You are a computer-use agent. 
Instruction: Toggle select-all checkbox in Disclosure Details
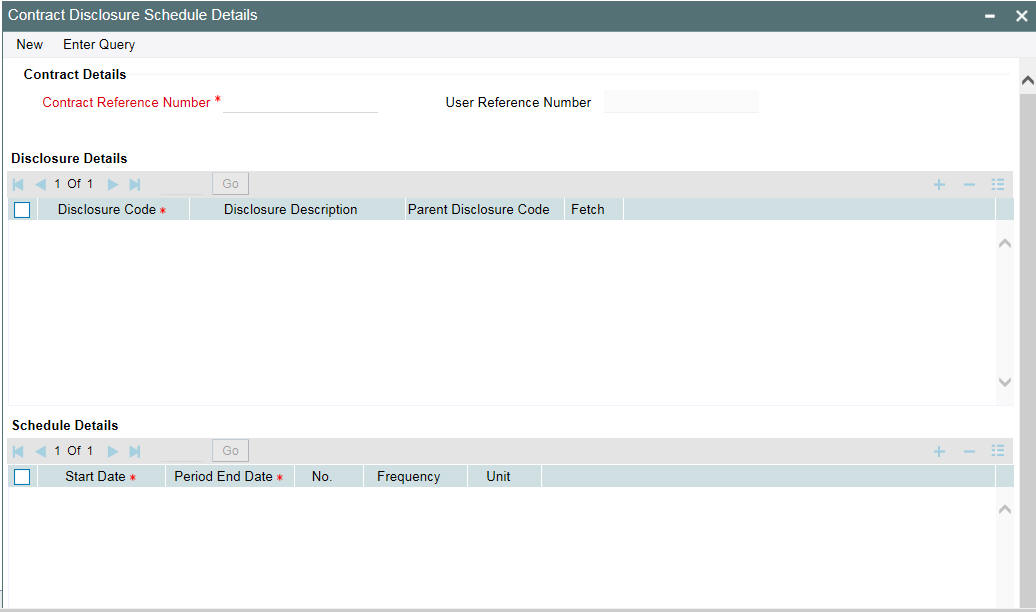coord(22,210)
